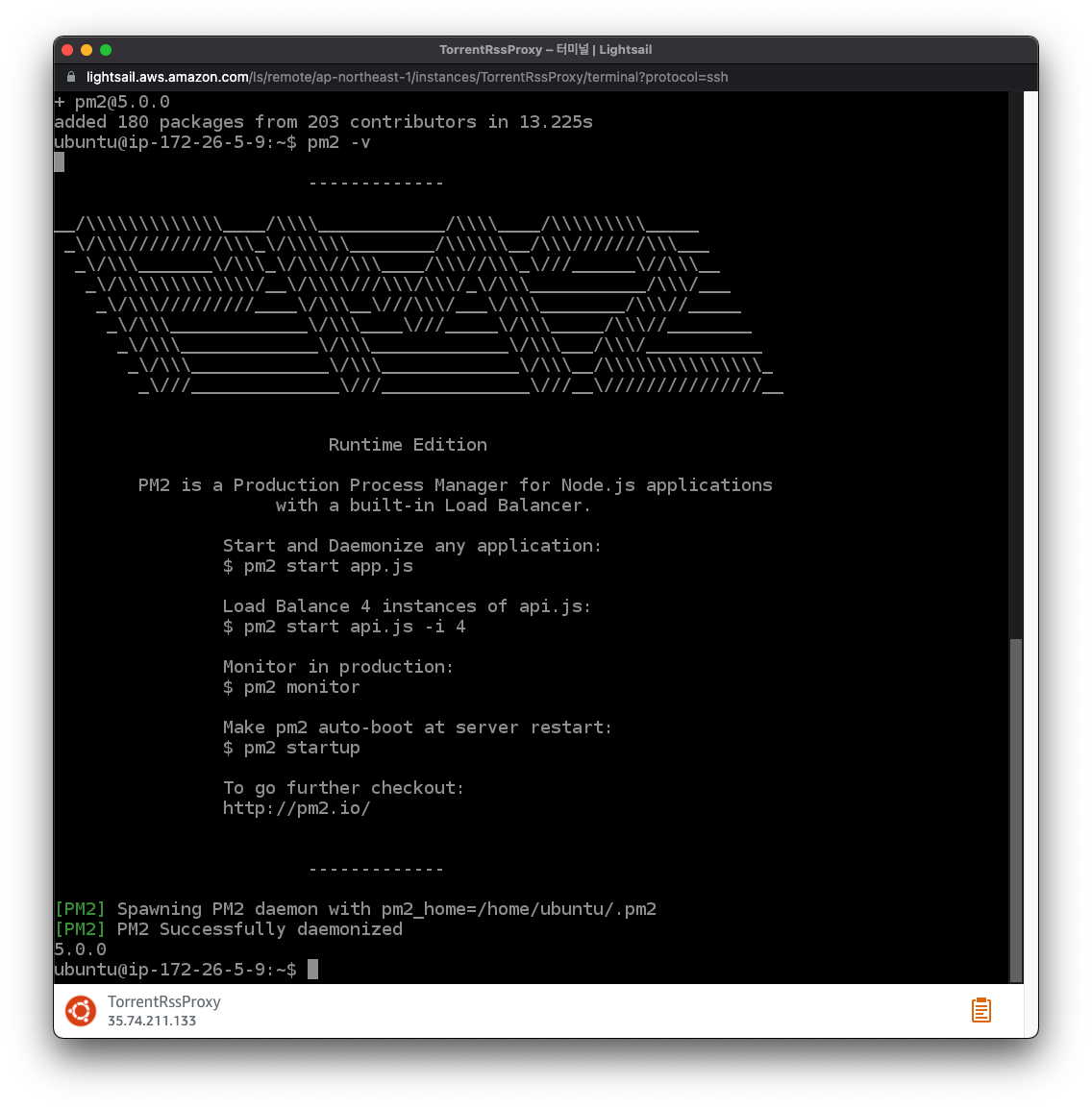Minimize the window with yellow button
This screenshot has height=1109, width=1092.
tap(87, 50)
